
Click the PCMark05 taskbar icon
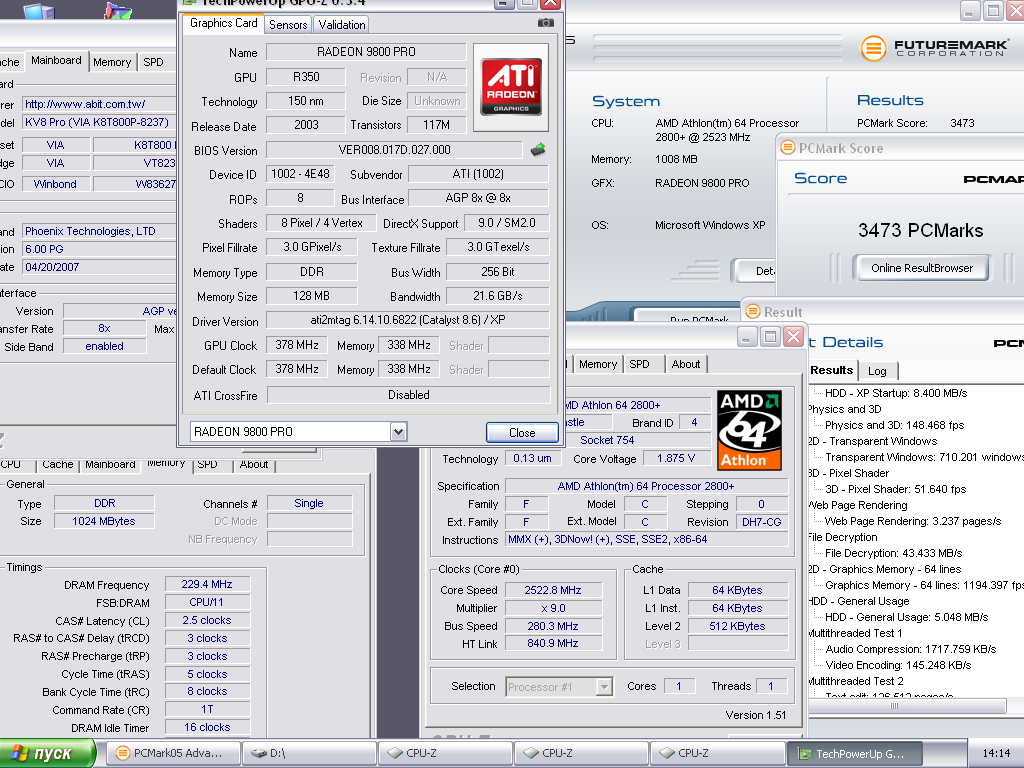(122, 753)
